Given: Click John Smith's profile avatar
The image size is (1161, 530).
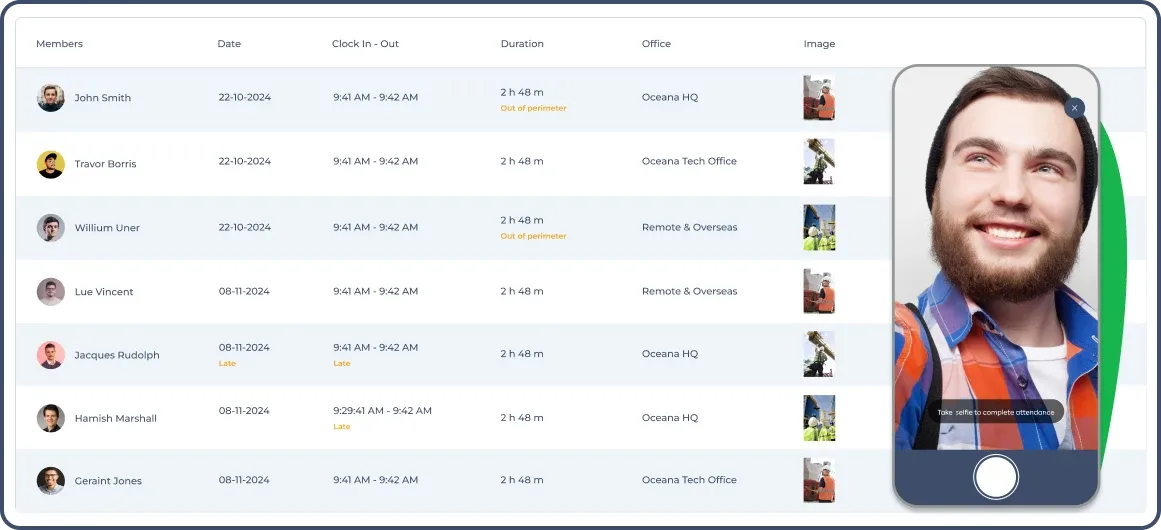Looking at the screenshot, I should 51,98.
